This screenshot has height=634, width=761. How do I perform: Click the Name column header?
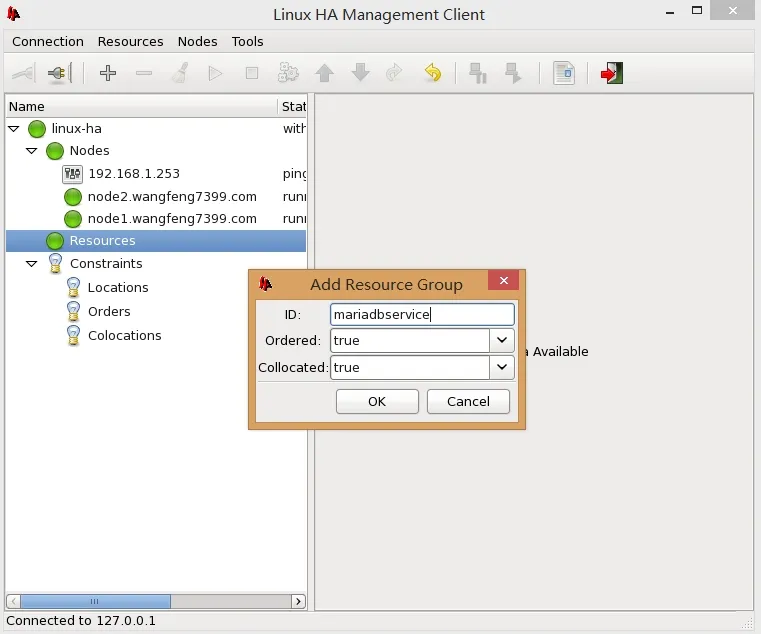[x=142, y=107]
